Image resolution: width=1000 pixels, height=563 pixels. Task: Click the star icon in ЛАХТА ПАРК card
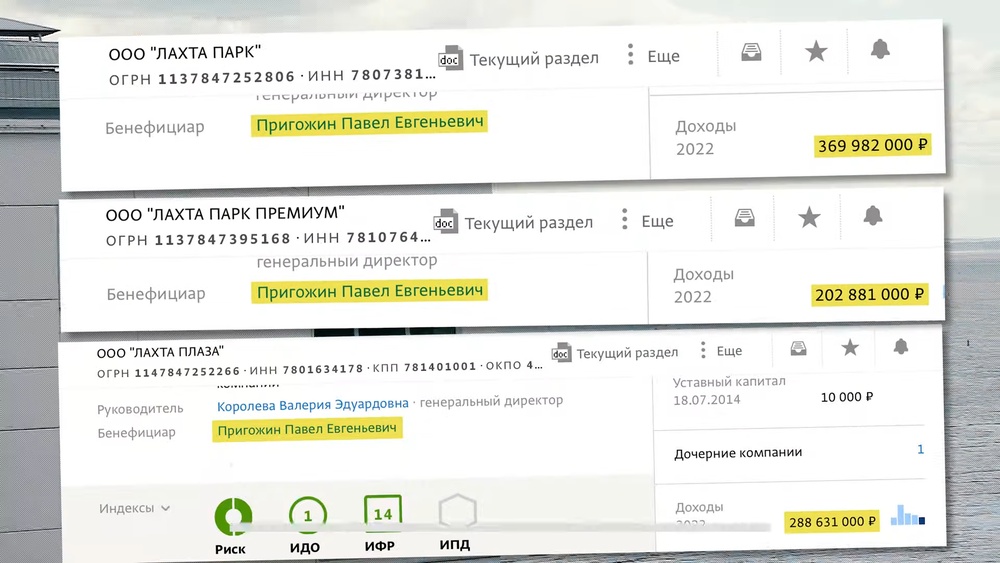pos(816,50)
